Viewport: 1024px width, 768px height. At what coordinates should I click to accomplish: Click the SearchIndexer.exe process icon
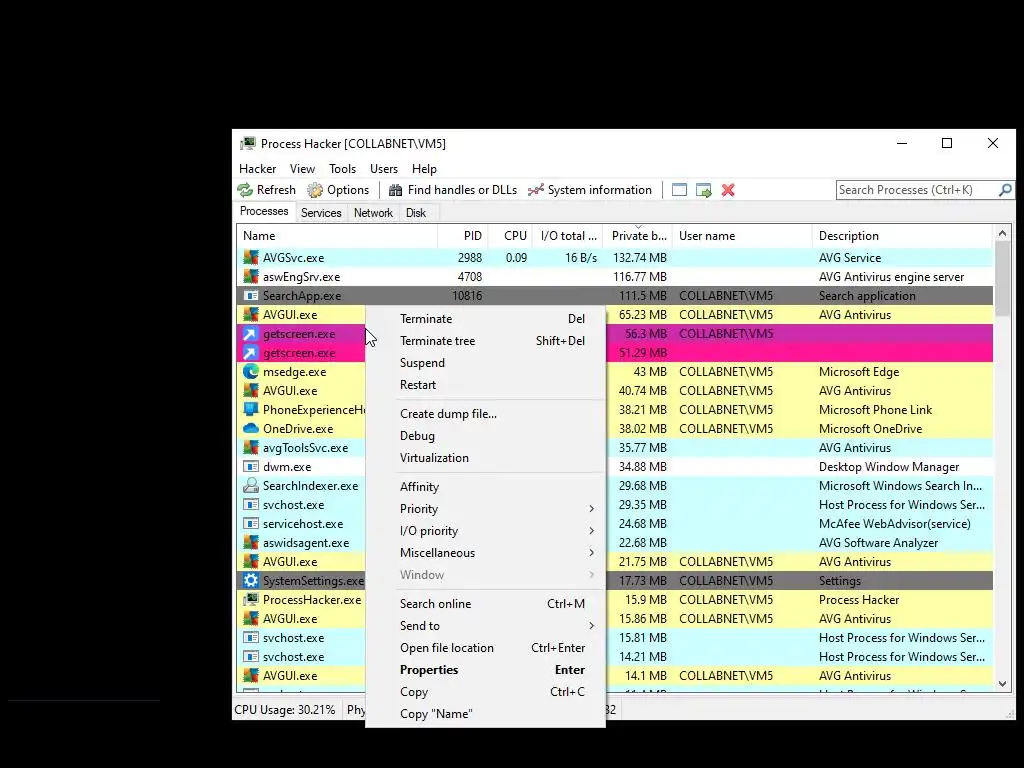251,485
